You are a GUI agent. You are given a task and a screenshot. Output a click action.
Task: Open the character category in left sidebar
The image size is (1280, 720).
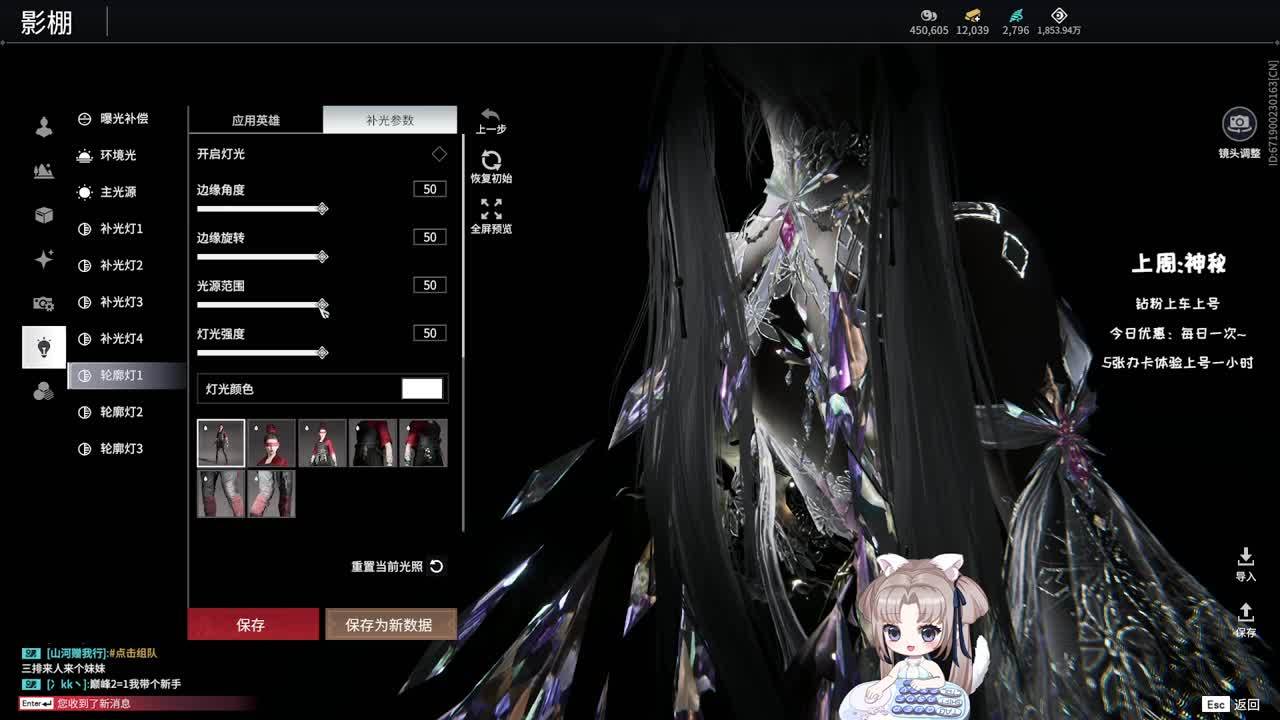pyautogui.click(x=44, y=127)
